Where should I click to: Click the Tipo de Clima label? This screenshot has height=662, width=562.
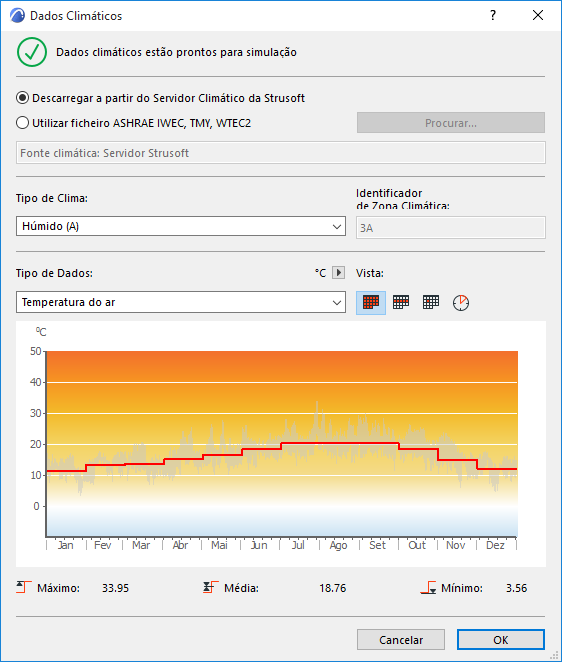tap(52, 198)
